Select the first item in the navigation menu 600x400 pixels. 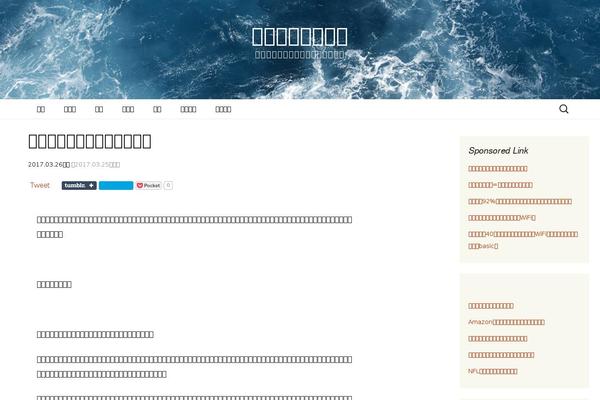pos(41,109)
